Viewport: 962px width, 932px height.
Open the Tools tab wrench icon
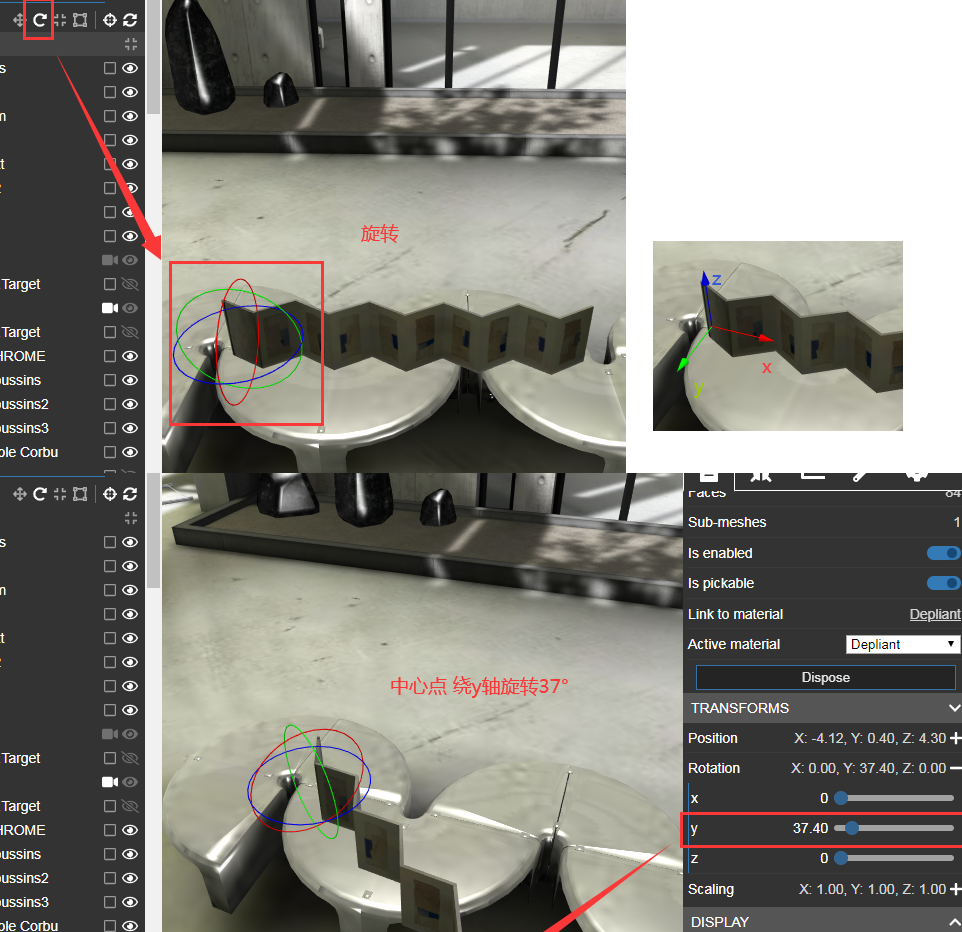pos(860,475)
